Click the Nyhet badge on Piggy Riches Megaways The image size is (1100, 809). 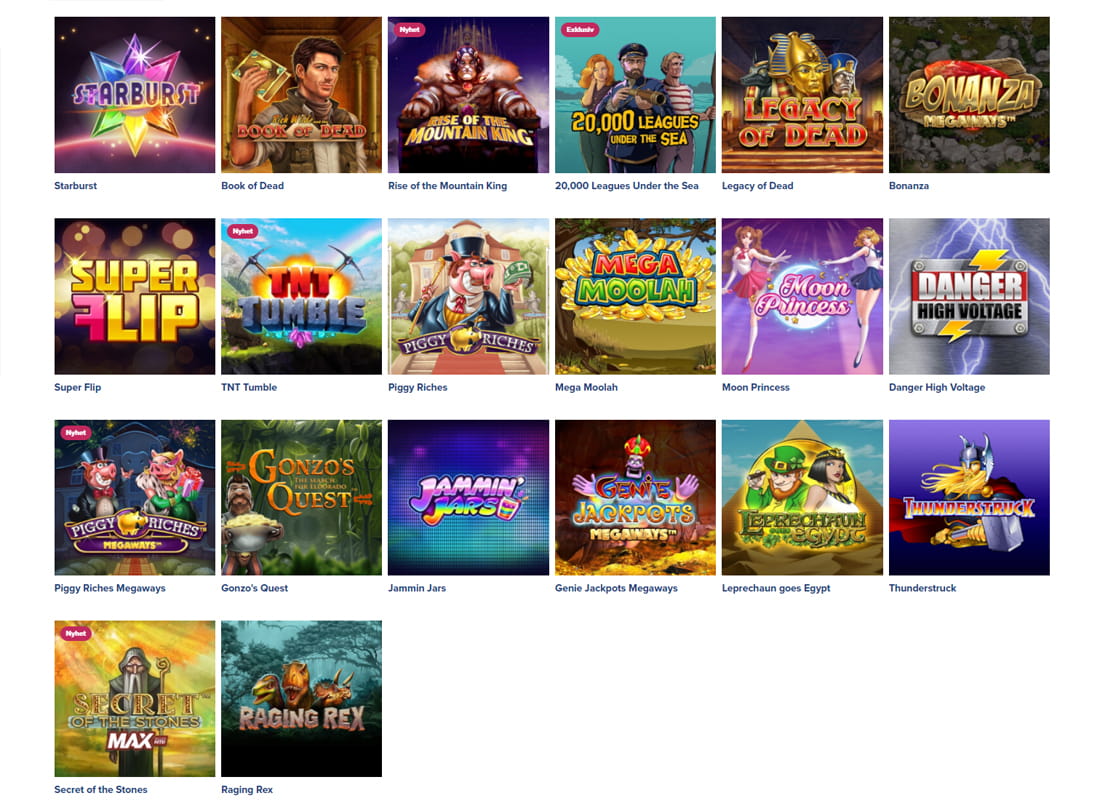coord(76,432)
